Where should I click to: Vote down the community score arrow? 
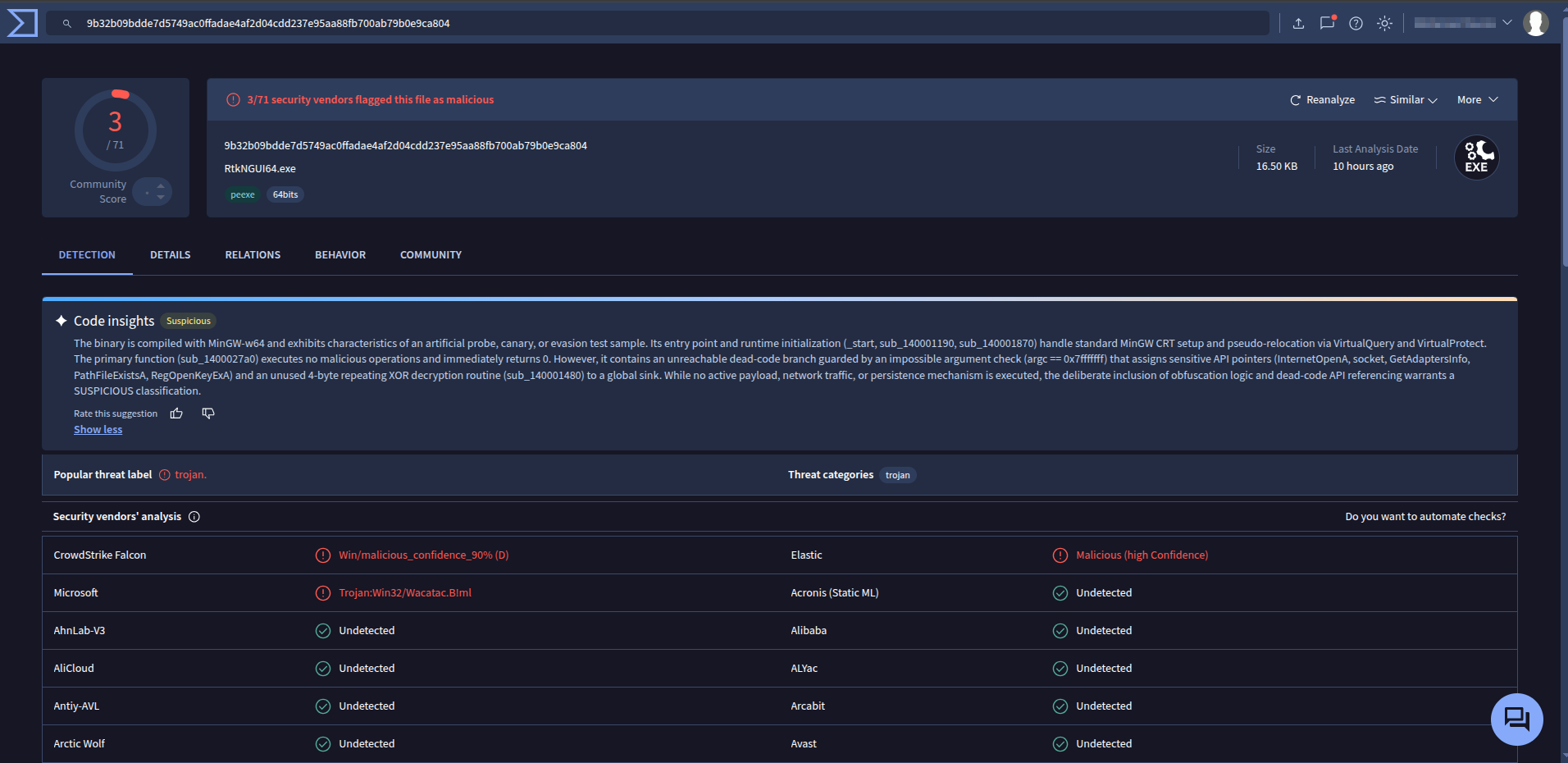click(x=161, y=197)
